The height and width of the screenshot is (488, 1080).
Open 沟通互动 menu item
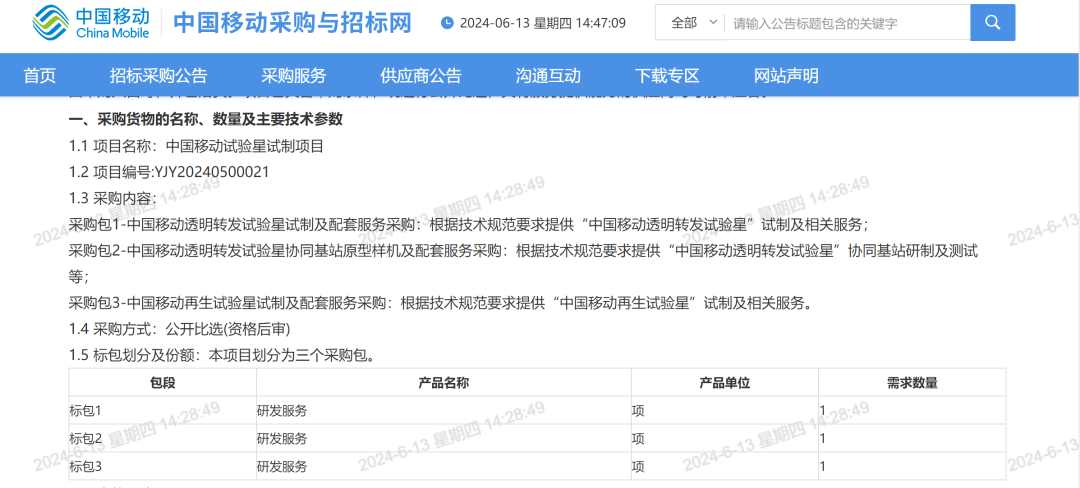pyautogui.click(x=548, y=76)
